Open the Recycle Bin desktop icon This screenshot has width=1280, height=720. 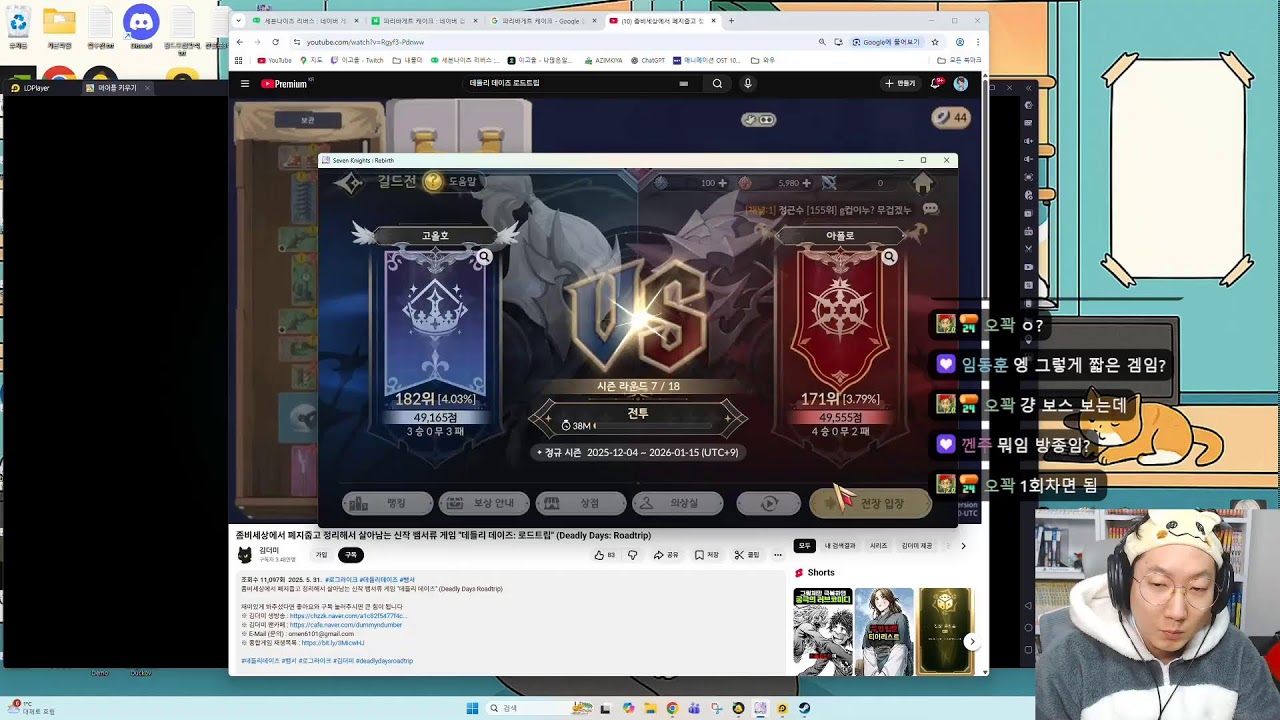coord(18,27)
